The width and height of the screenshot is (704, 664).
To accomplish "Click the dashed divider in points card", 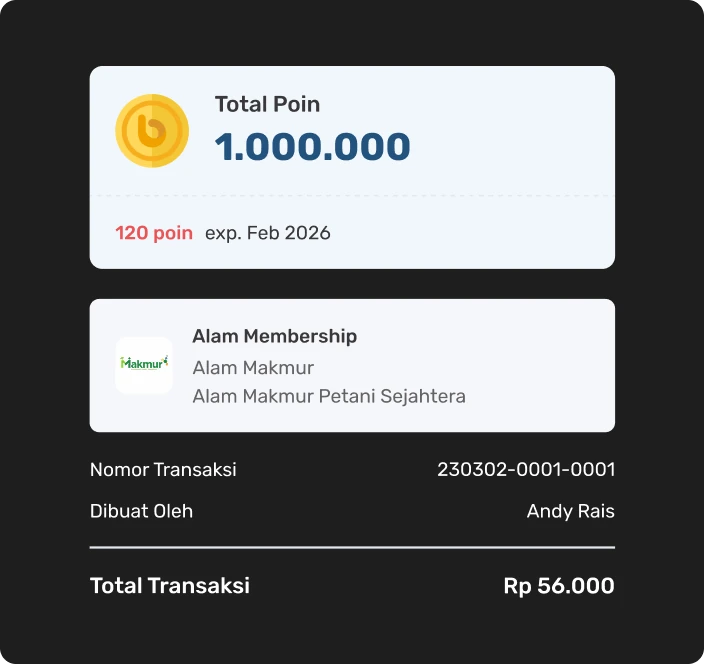I will [x=352, y=195].
